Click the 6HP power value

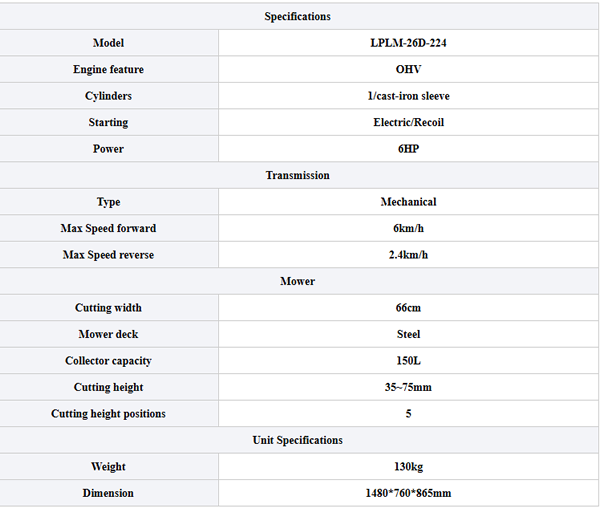coord(408,149)
